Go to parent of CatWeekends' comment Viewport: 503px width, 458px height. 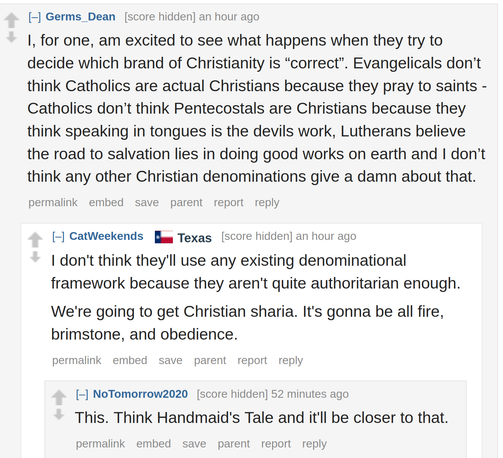pyautogui.click(x=210, y=360)
